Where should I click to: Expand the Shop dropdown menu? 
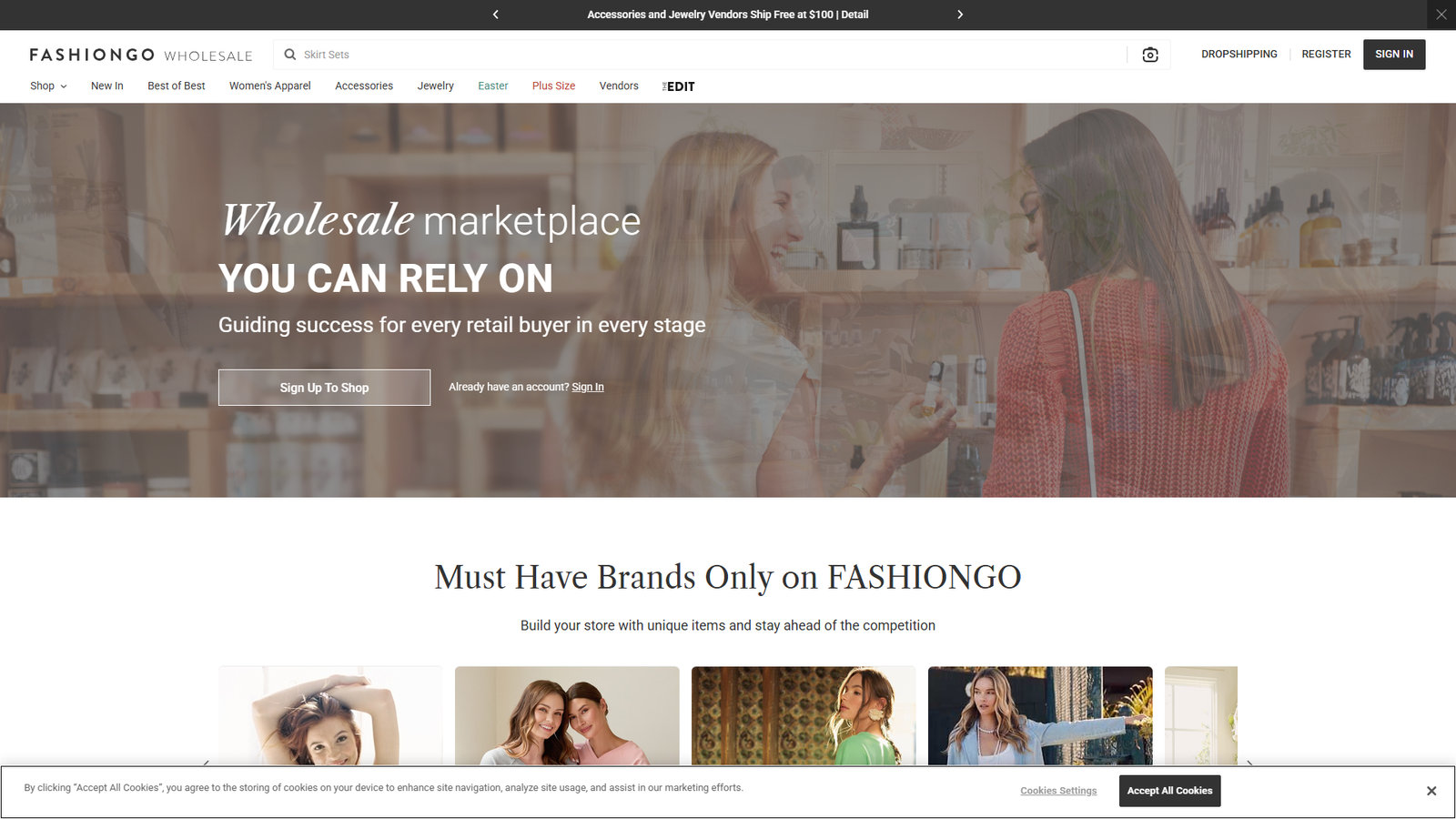[47, 86]
